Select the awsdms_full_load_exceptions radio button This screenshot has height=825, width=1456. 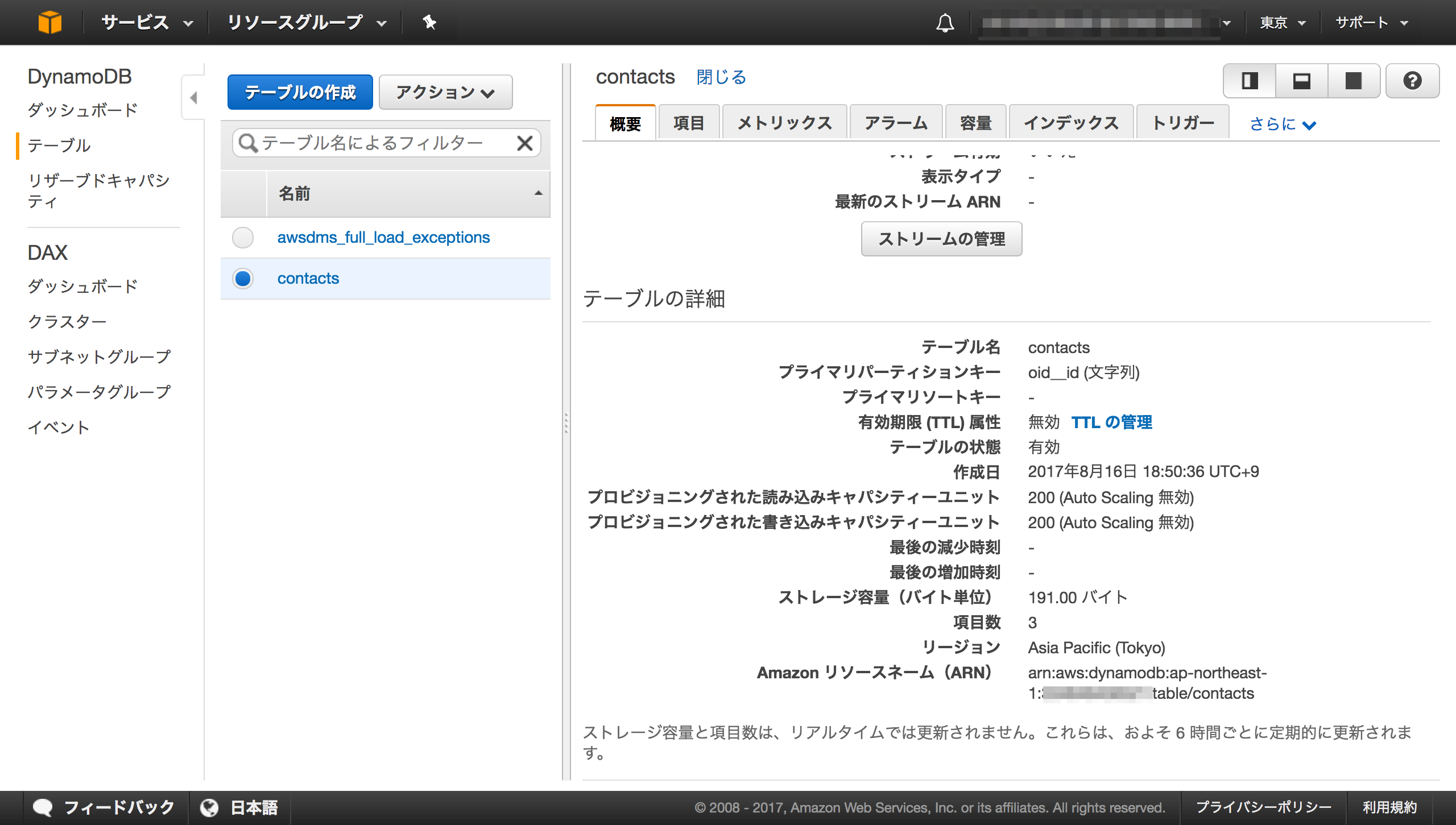(x=242, y=238)
